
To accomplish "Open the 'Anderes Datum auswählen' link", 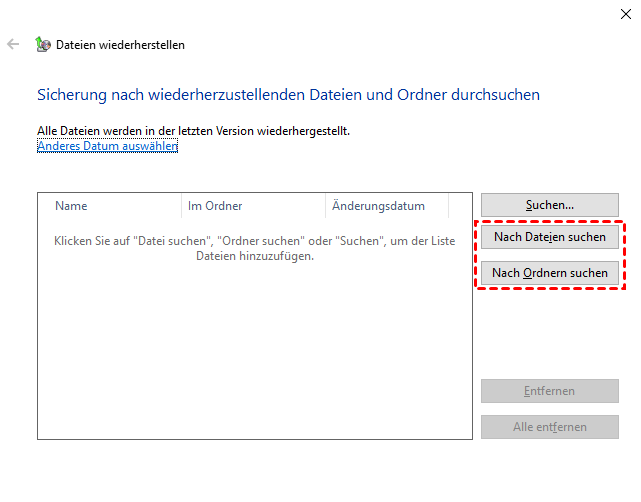I will click(107, 146).
